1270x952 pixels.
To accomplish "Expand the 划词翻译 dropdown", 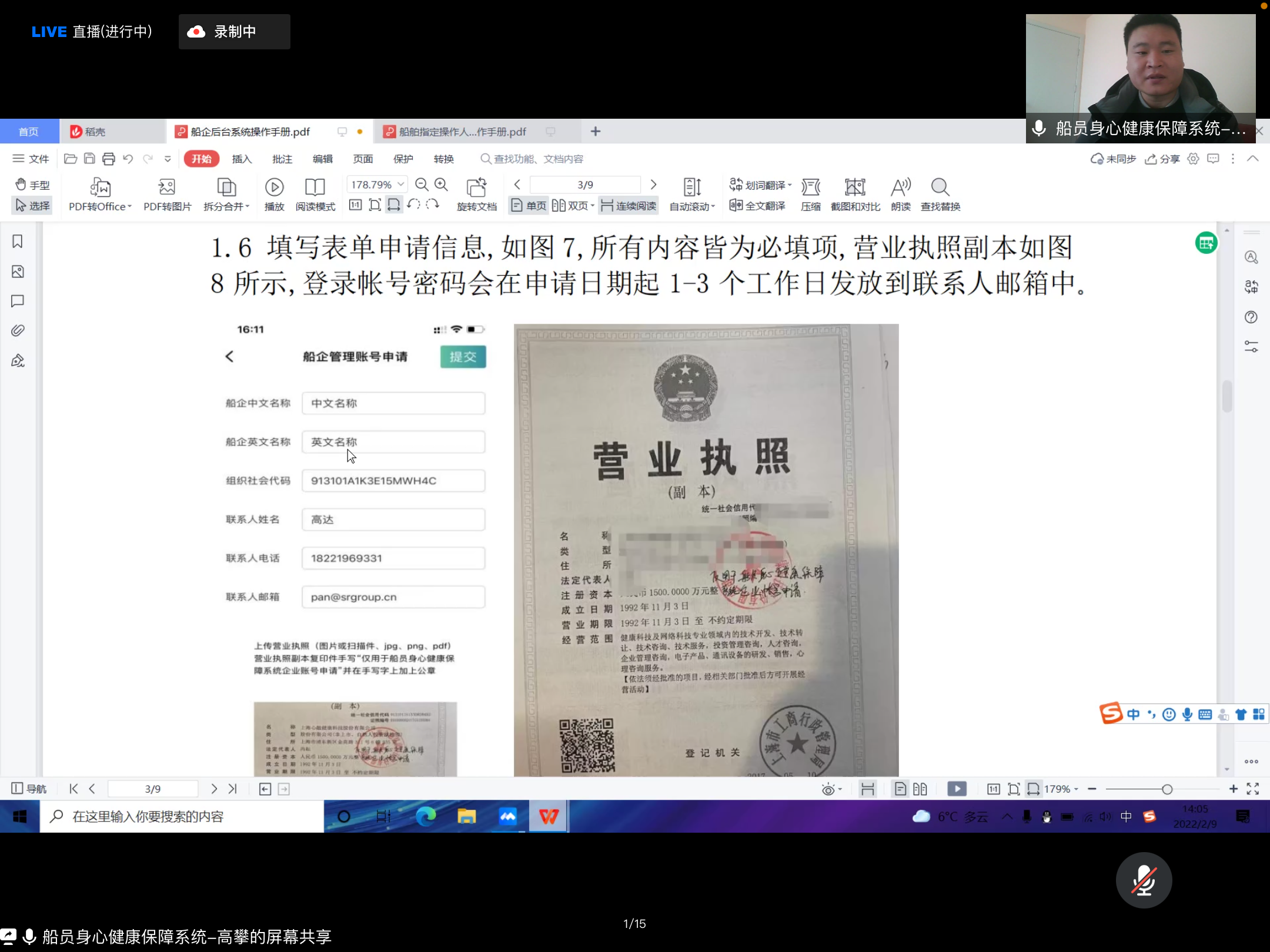I will (790, 185).
